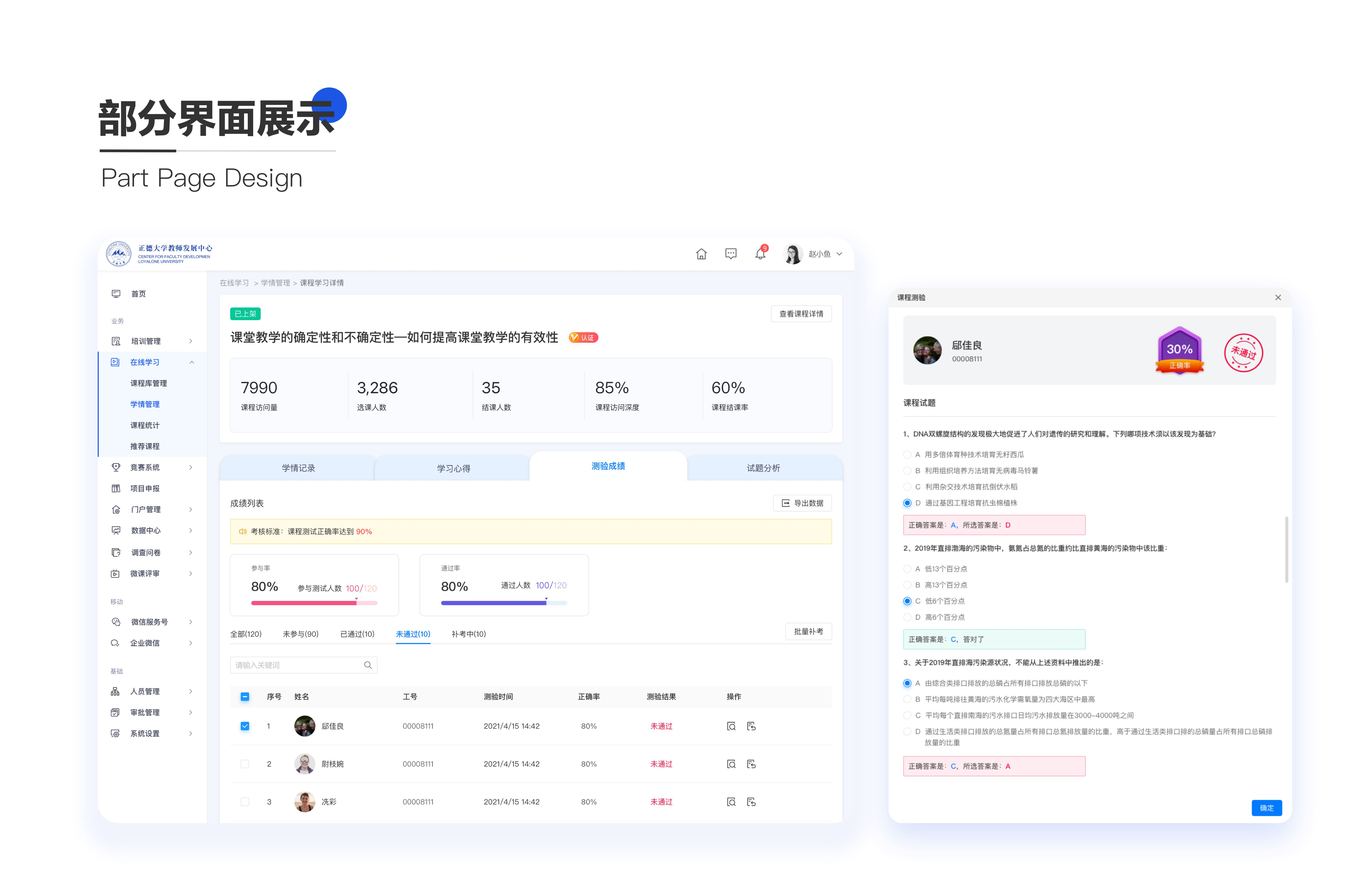Click the 调查问卷 sidebar icon
The height and width of the screenshot is (873, 1366).
pos(116,552)
